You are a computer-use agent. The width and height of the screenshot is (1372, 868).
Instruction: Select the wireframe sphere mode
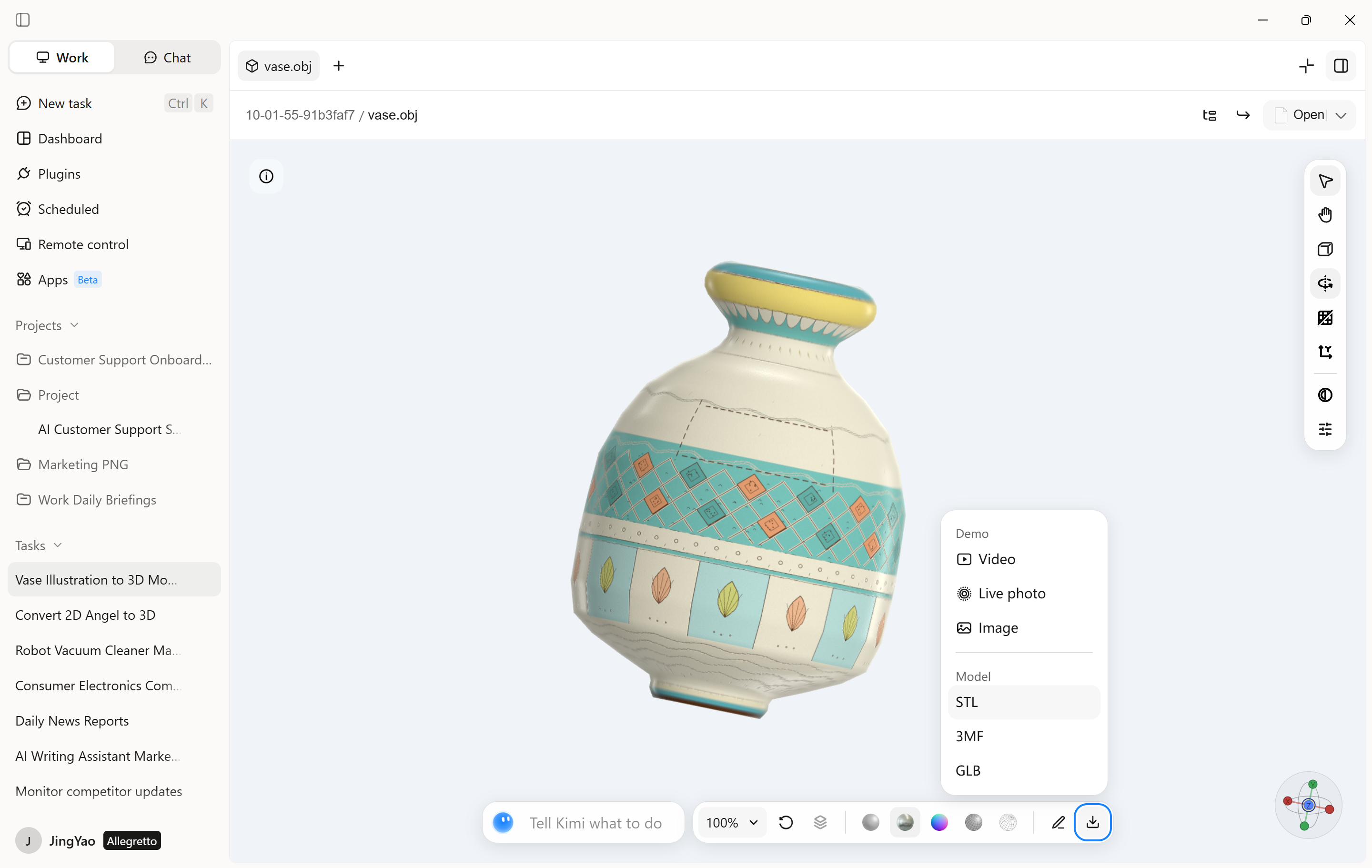coord(1008,822)
